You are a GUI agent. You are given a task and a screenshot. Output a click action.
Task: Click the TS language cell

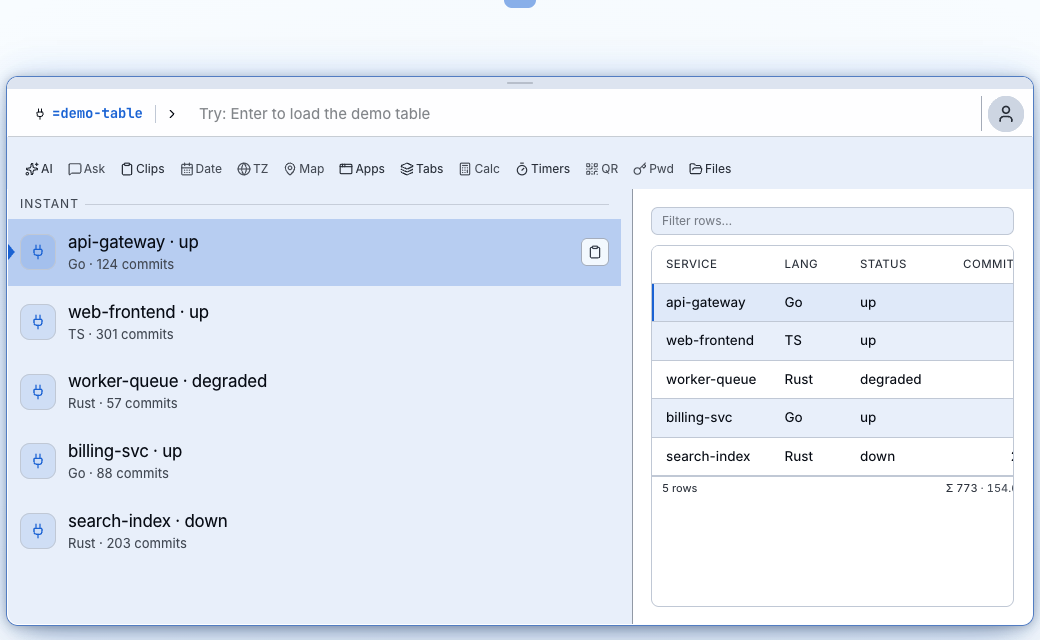coord(793,340)
